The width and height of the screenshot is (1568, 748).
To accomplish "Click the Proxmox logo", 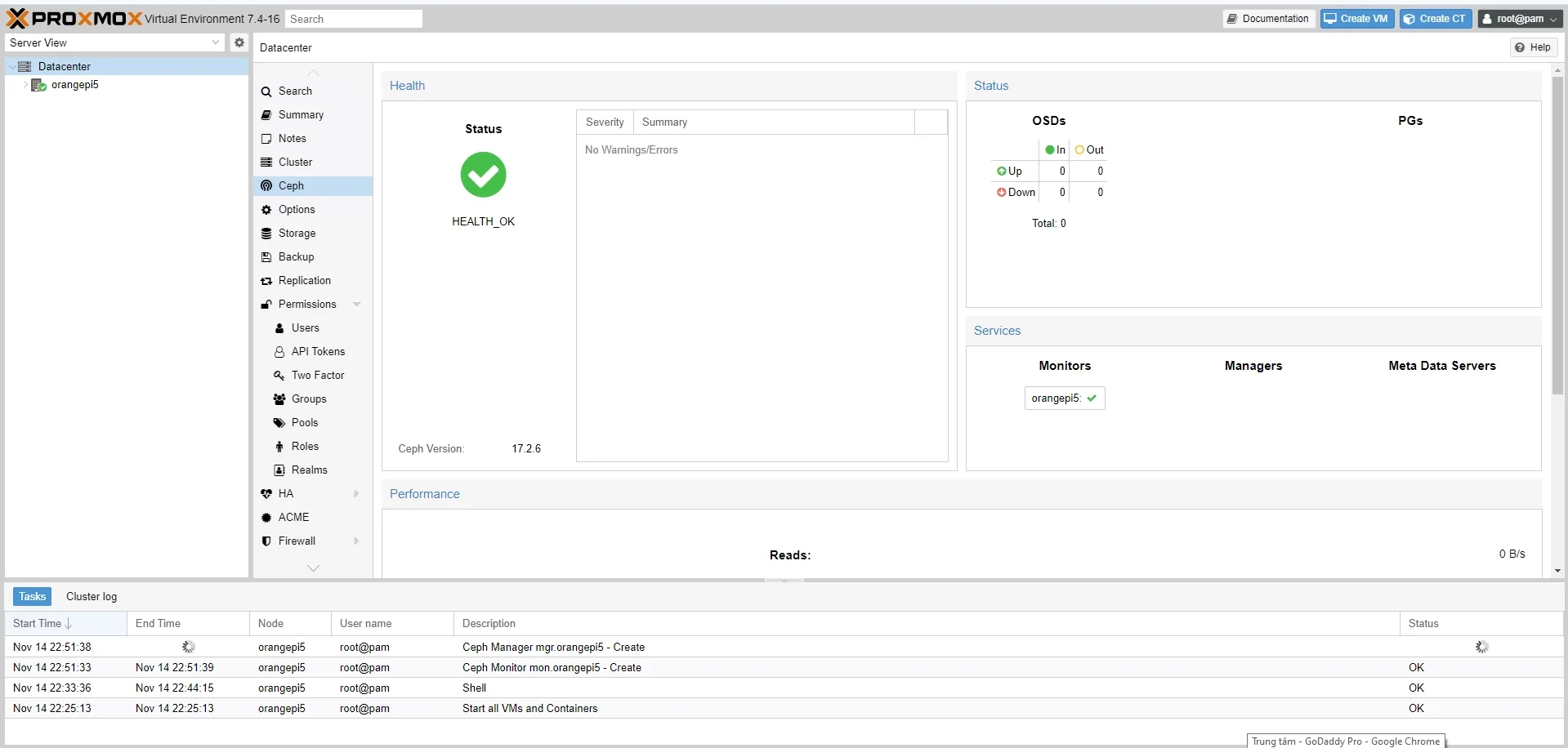I will click(74, 18).
